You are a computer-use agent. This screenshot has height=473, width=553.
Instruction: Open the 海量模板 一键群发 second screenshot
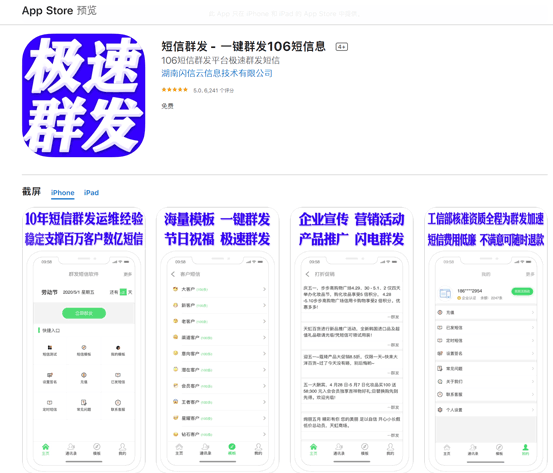(218, 339)
